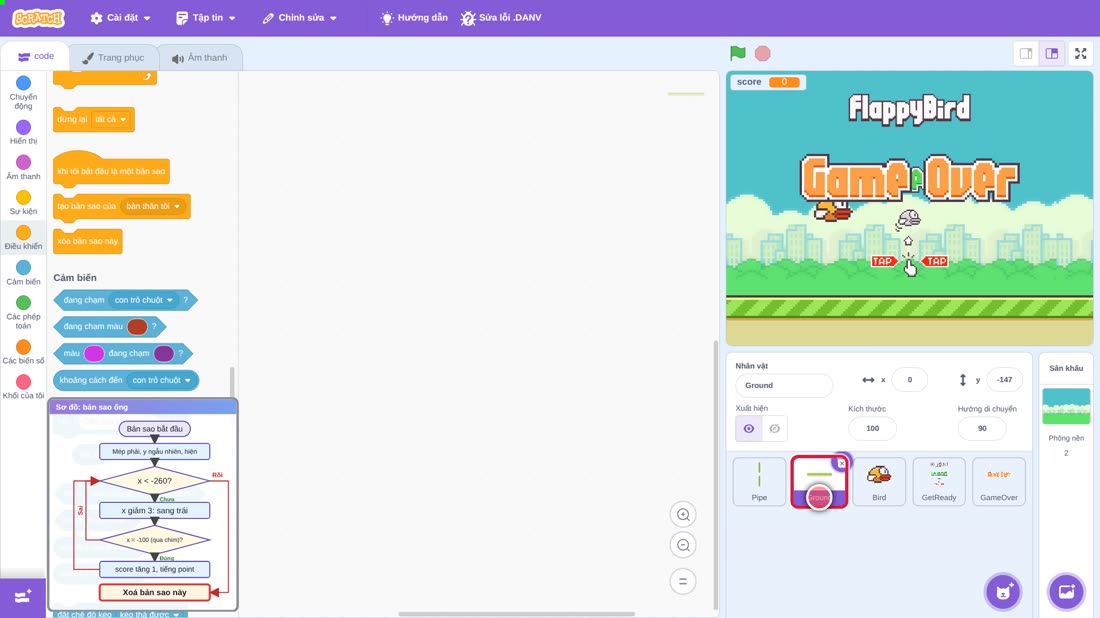Image resolution: width=1100 pixels, height=618 pixels.
Task: Select the Âm thanh block category
Action: pyautogui.click(x=23, y=168)
